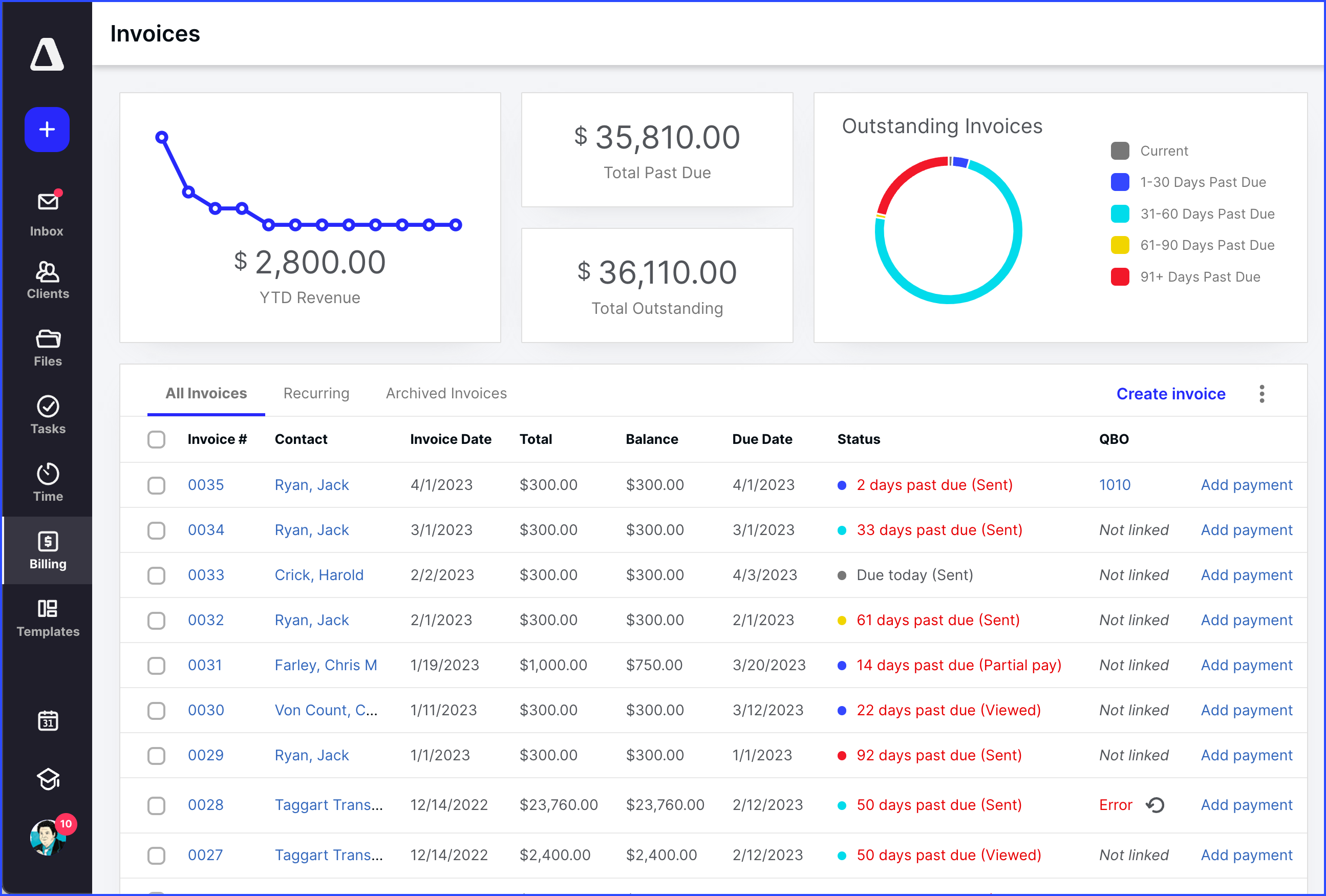The image size is (1326, 896).
Task: Retry the QBO sync error for invoice 0028
Action: pos(1156,805)
